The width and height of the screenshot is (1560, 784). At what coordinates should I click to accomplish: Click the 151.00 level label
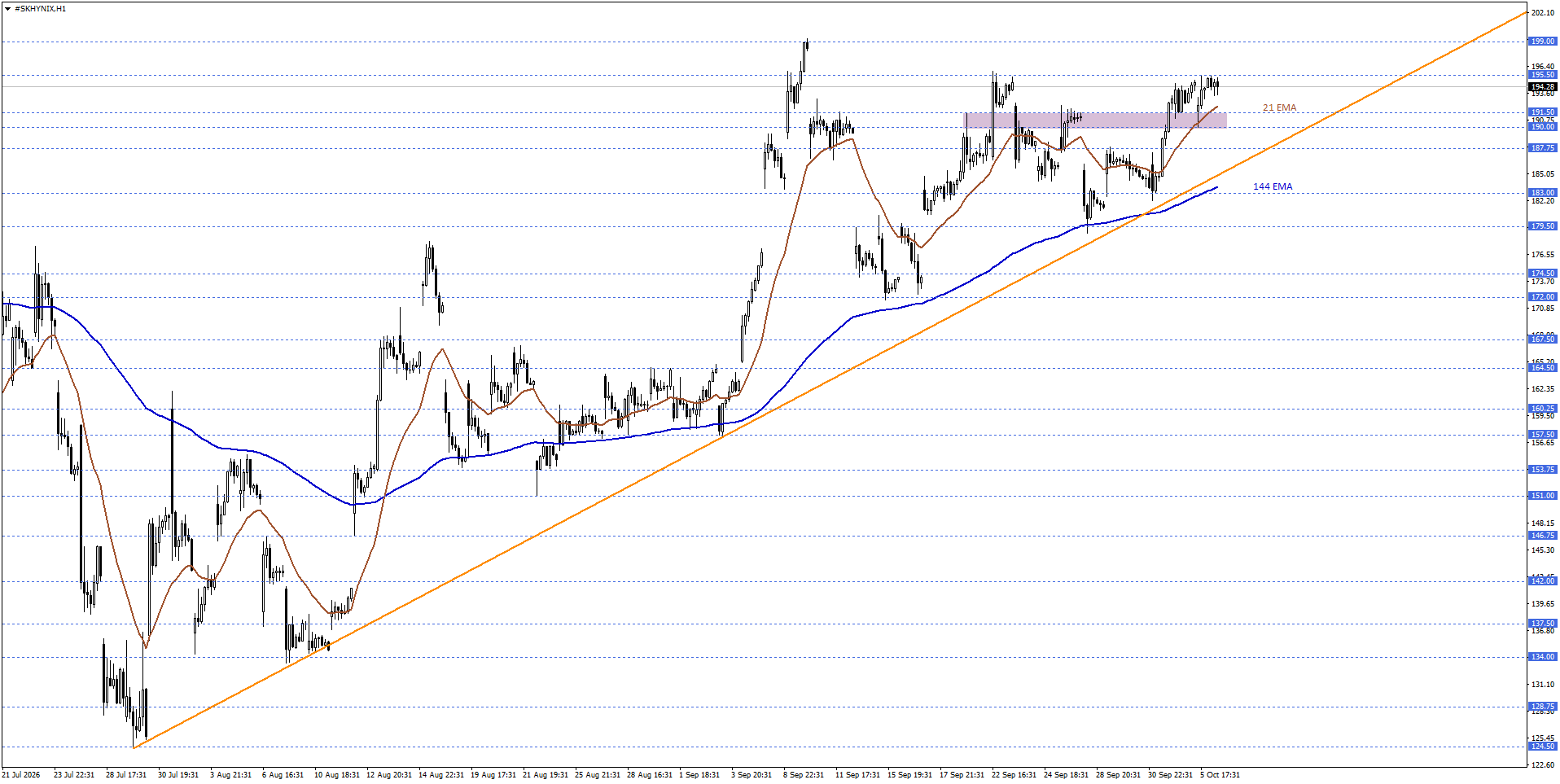point(1543,496)
